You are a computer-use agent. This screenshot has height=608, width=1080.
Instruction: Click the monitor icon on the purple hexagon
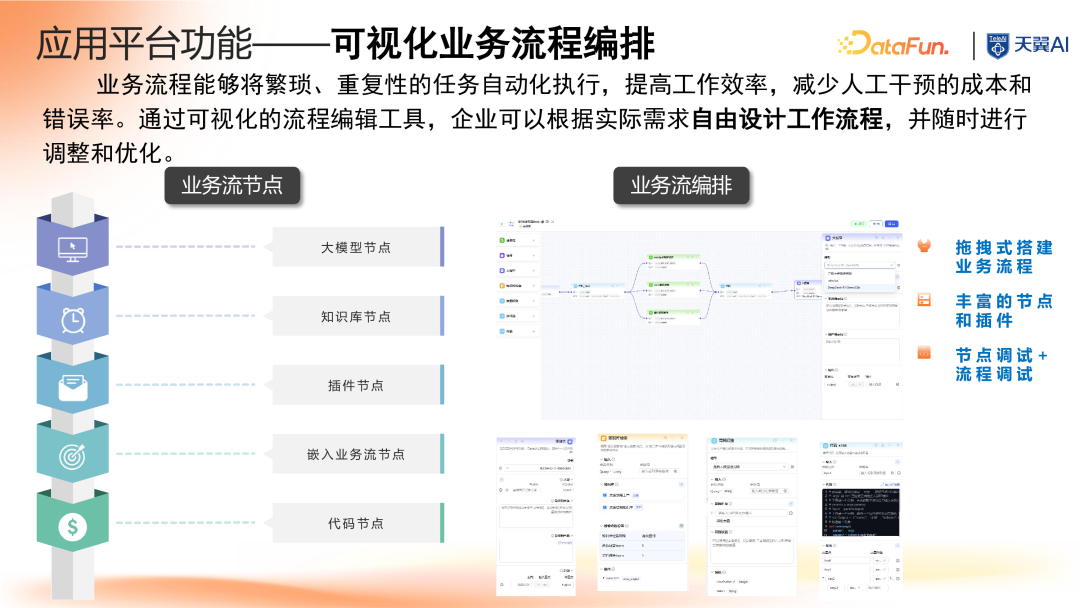coord(72,249)
